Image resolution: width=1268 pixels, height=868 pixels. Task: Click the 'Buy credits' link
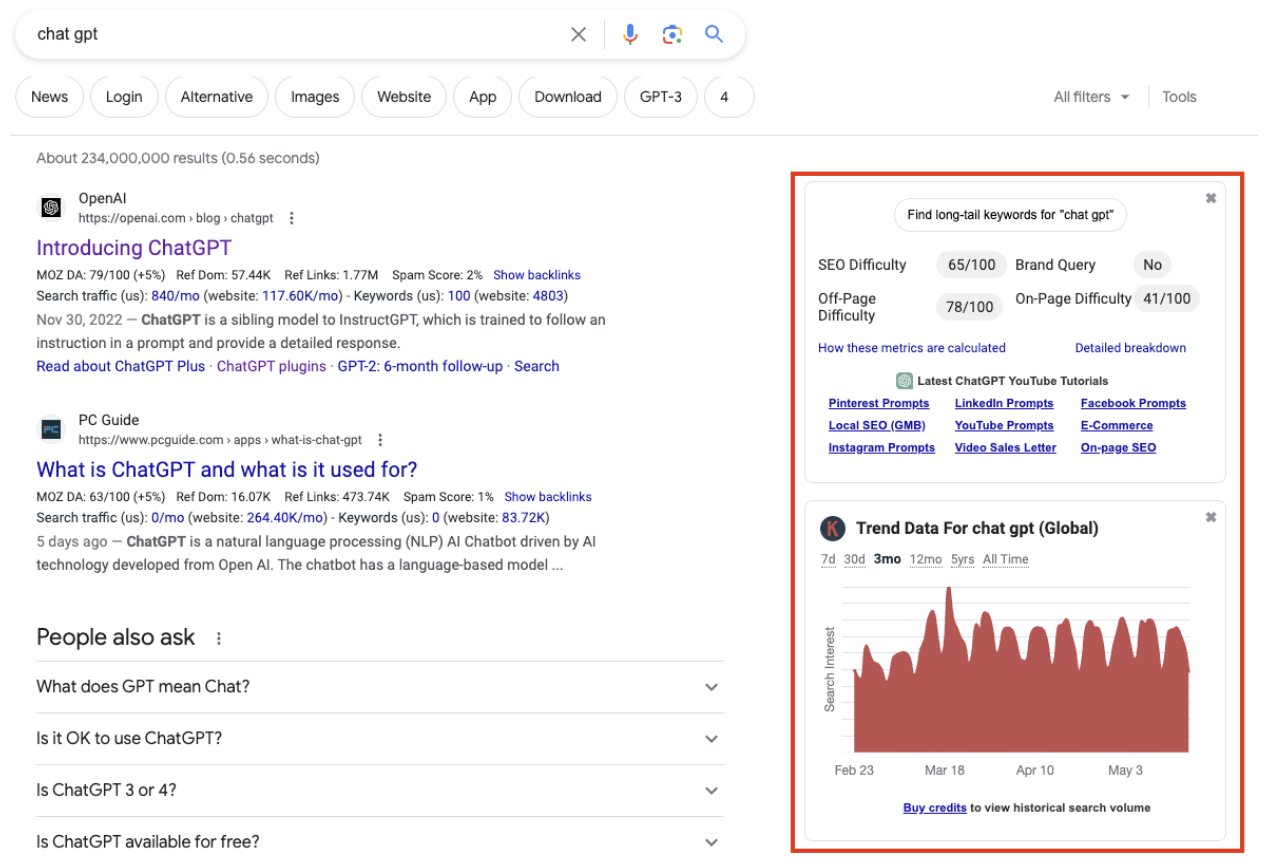click(934, 808)
